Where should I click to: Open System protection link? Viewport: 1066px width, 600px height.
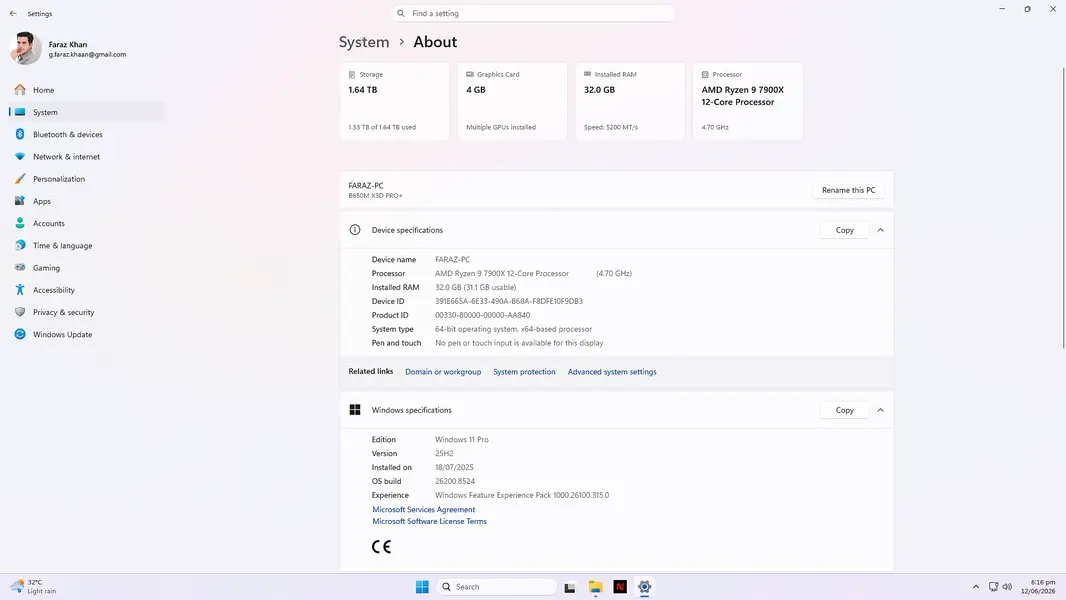point(524,372)
